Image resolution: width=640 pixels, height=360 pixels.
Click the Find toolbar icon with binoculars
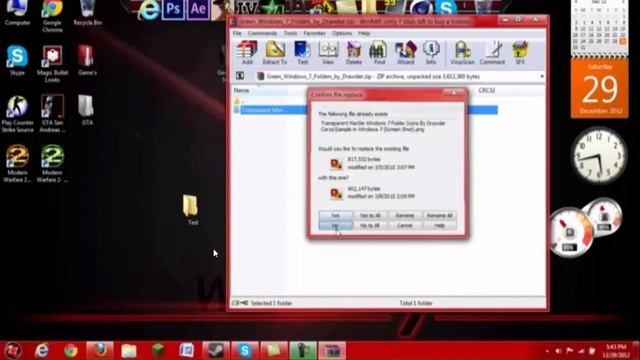click(x=379, y=53)
